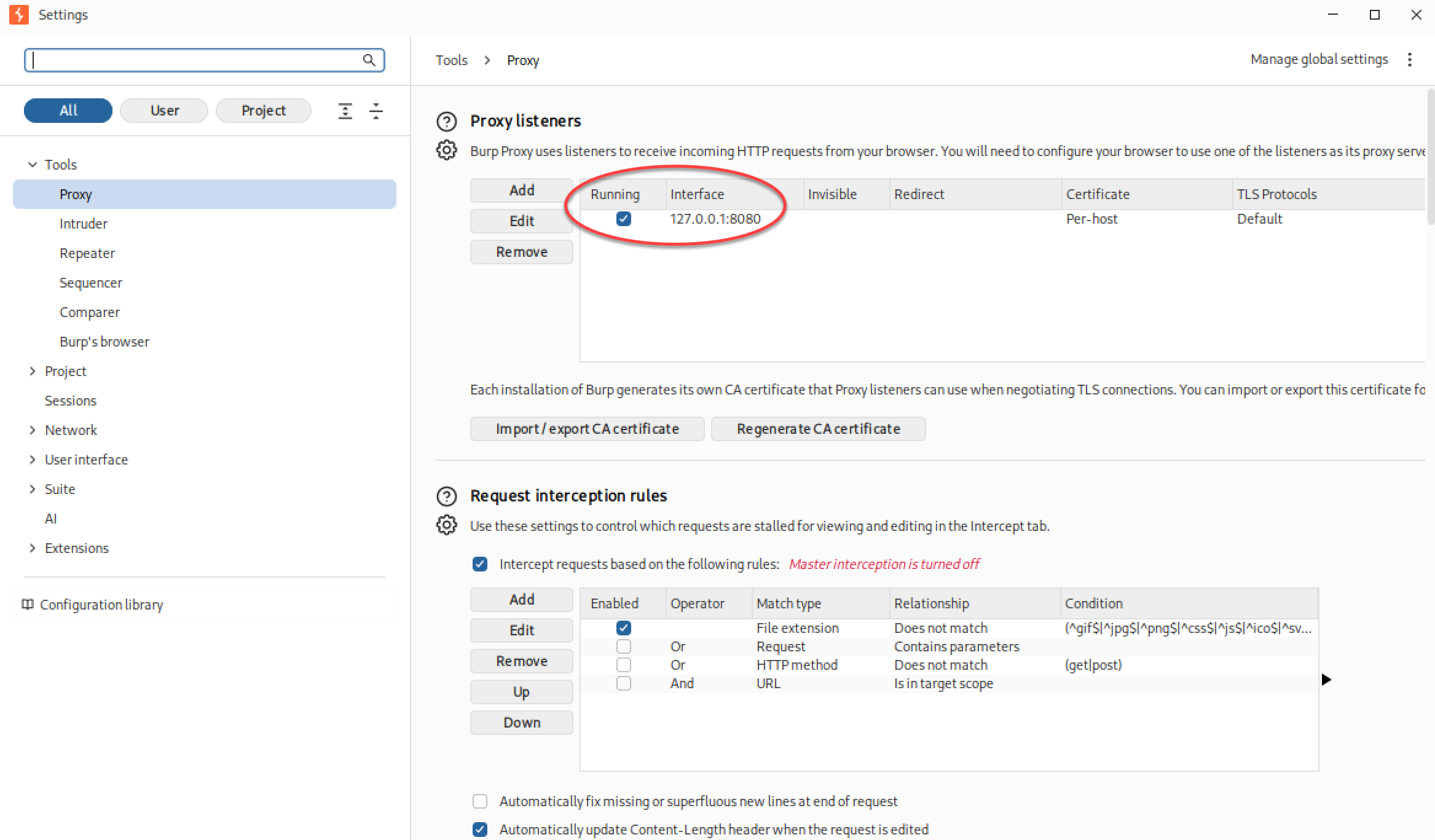Click the Certificate column header
The width and height of the screenshot is (1435, 840).
(1147, 194)
